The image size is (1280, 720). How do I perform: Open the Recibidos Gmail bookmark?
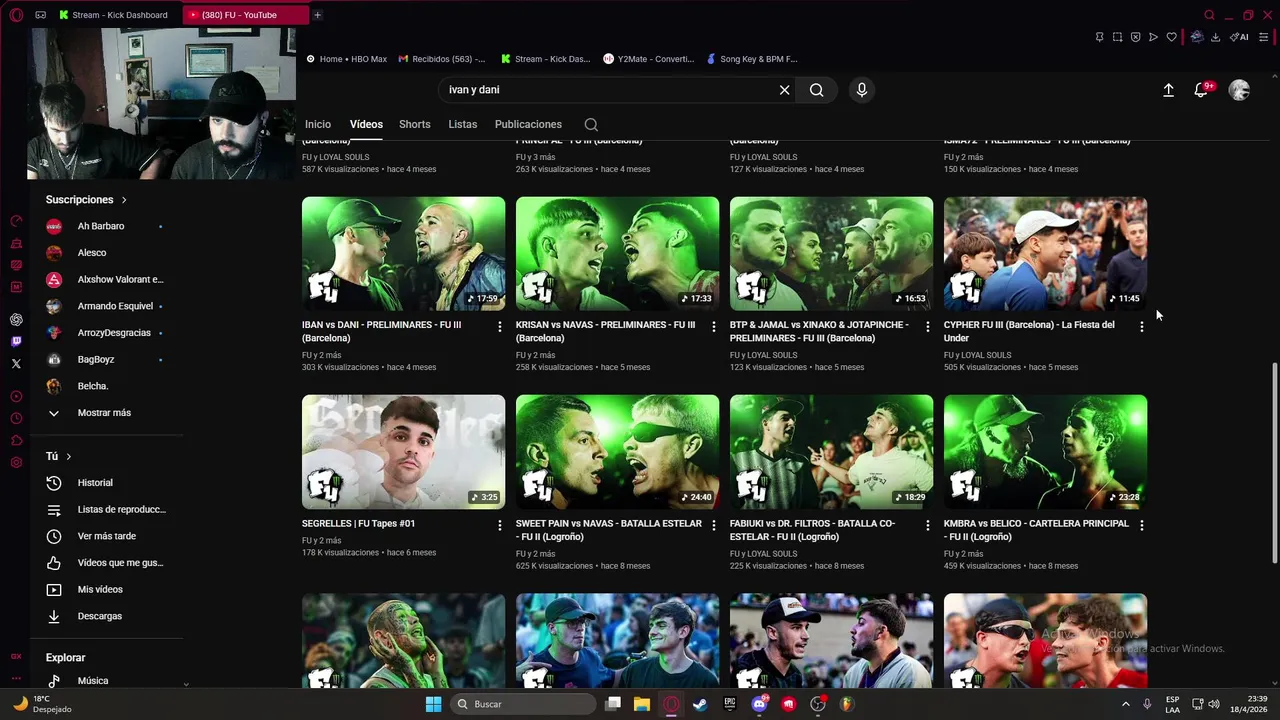[x=442, y=59]
